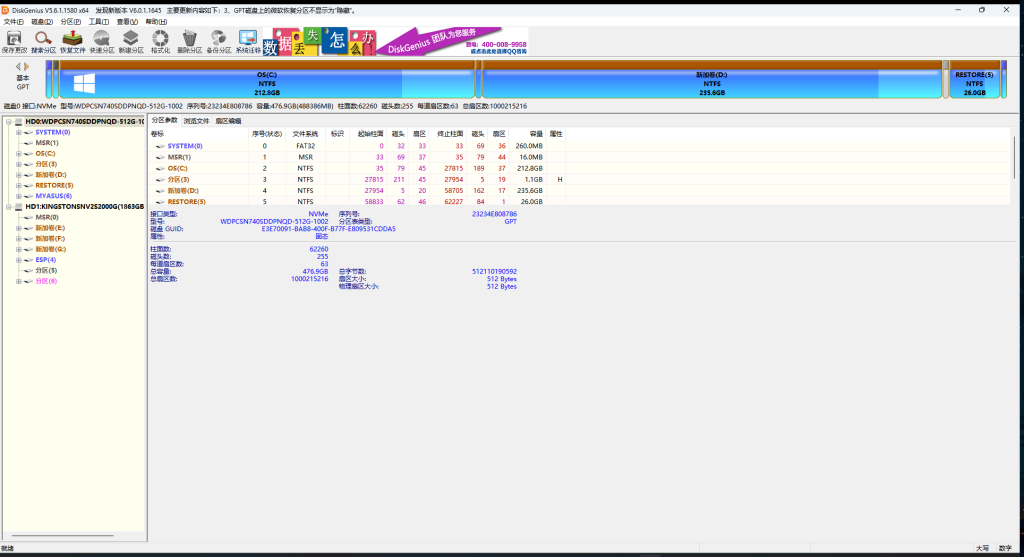The width and height of the screenshot is (1024, 557).
Task: Expand the SYSTEM(0) node in the disk tree
Action: click(18, 132)
